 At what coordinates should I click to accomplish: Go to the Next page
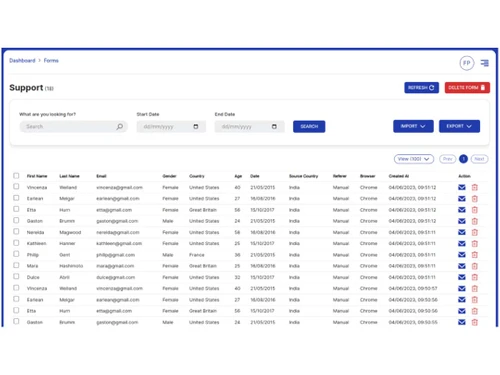pyautogui.click(x=479, y=159)
